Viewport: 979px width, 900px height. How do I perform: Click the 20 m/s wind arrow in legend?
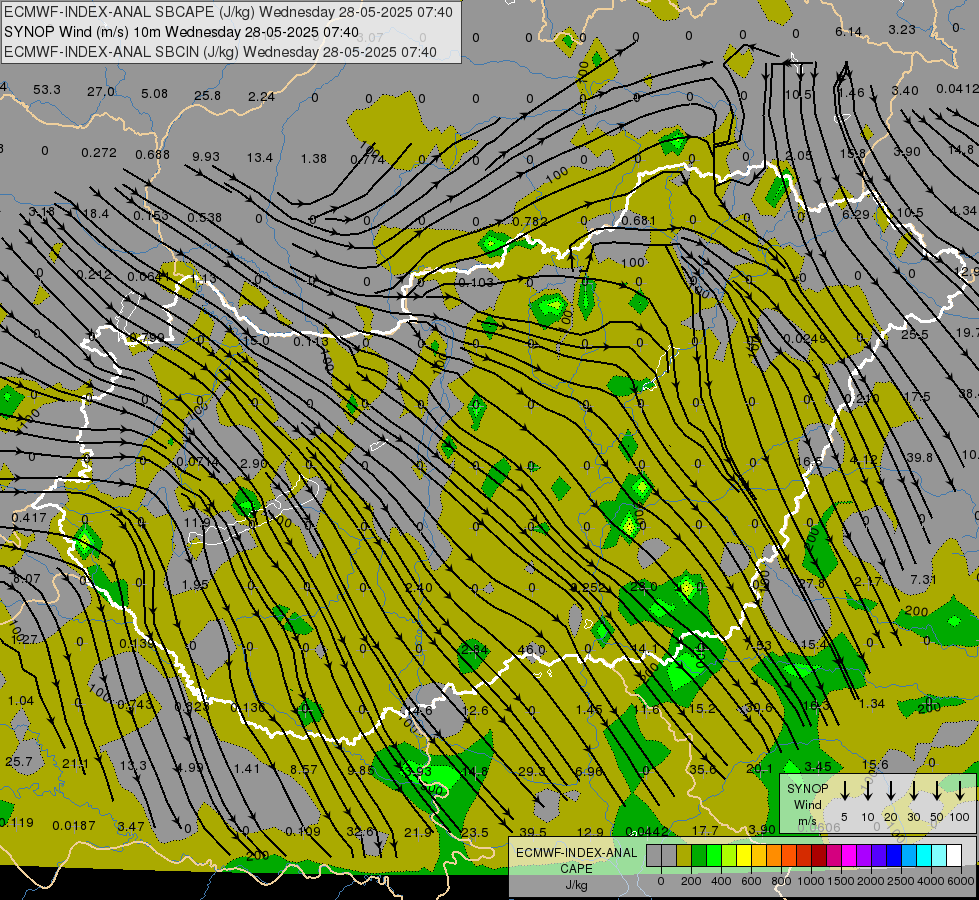[x=890, y=791]
